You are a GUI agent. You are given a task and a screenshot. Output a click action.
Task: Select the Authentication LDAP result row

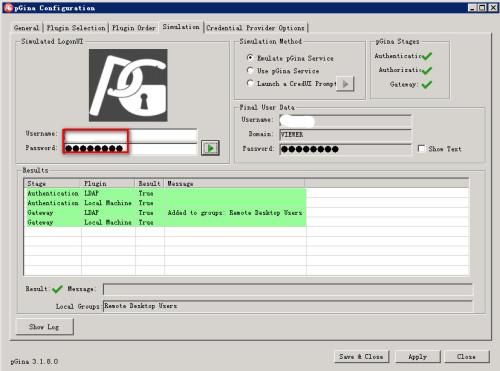[165, 193]
